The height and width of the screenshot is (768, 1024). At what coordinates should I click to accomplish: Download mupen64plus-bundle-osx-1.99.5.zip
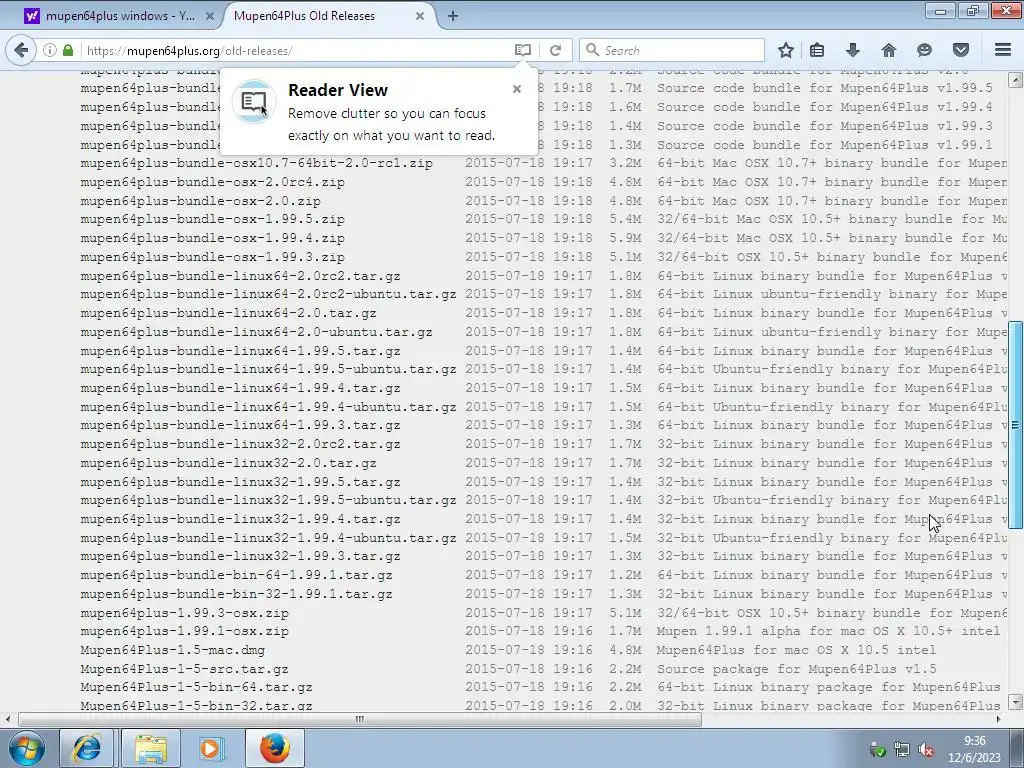coord(212,219)
